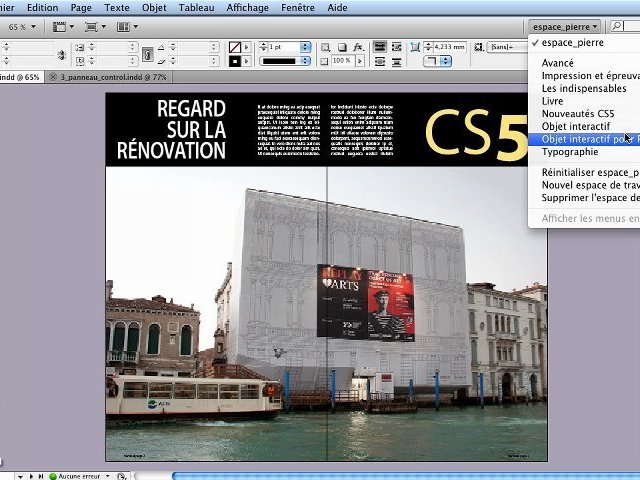Open the Texte menu

(117, 7)
